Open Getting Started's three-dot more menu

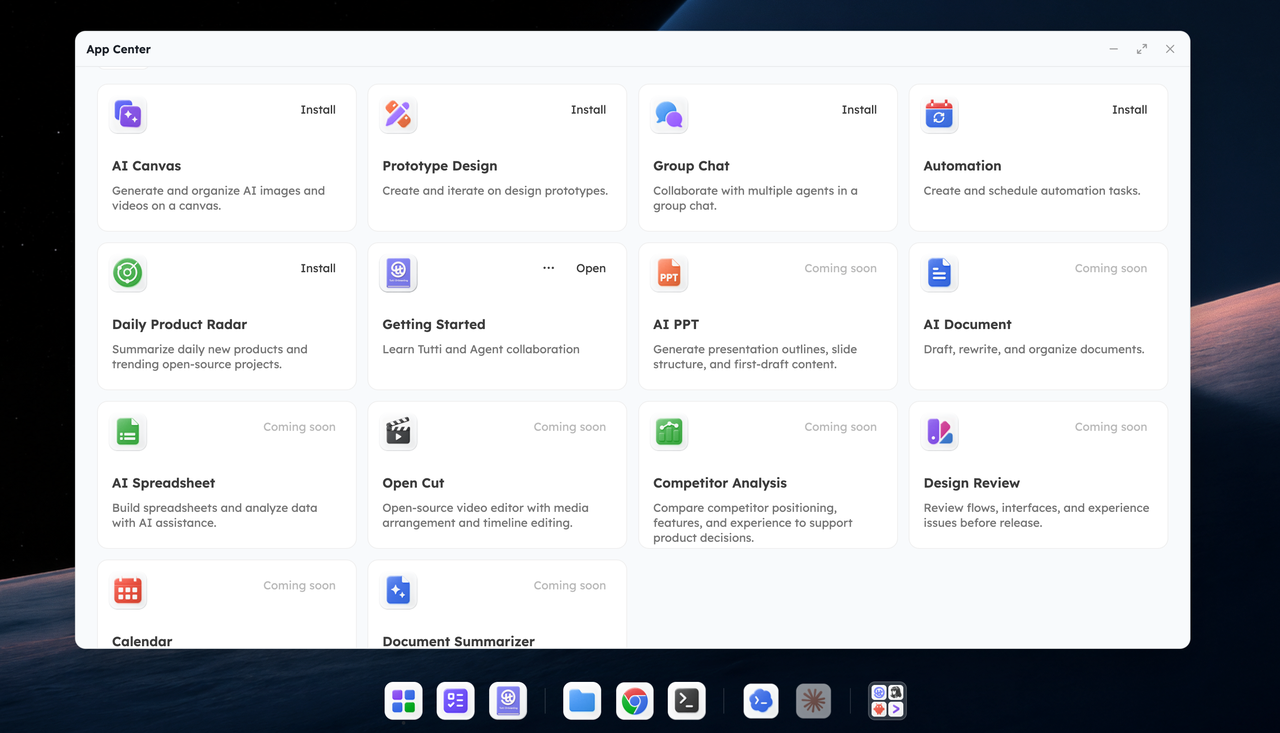548,268
